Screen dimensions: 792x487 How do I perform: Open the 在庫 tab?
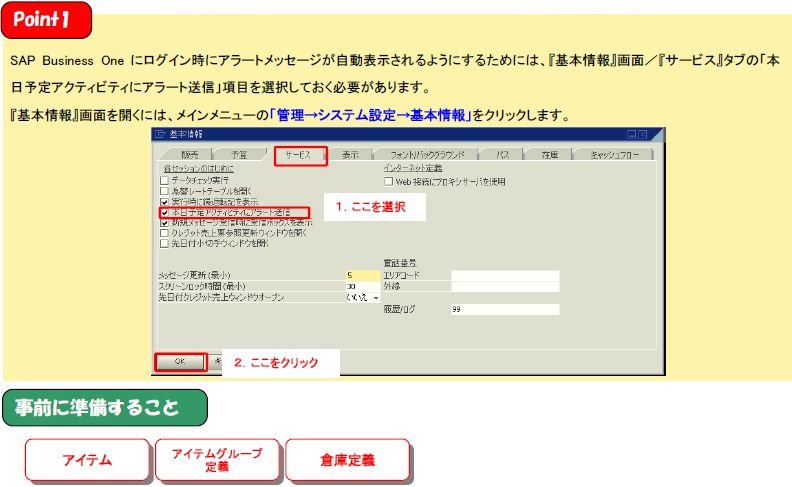549,155
